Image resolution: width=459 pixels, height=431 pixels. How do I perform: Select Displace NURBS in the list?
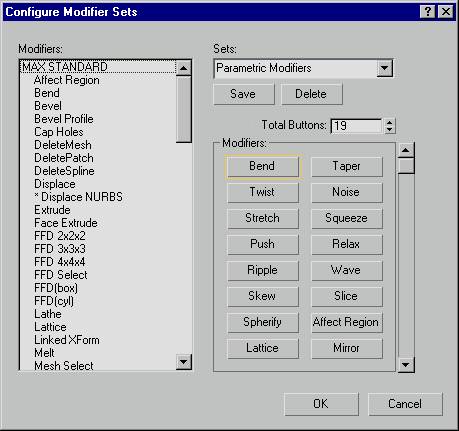point(78,197)
